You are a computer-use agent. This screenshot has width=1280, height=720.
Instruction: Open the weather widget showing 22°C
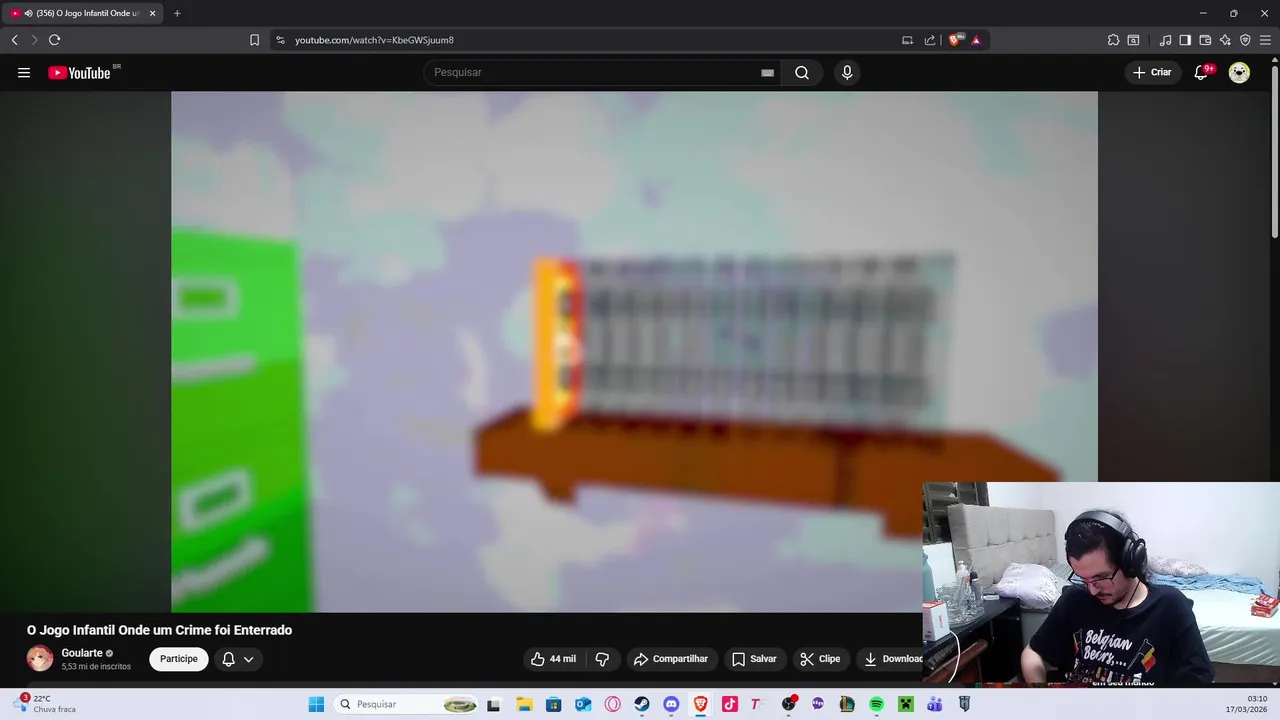(x=47, y=704)
